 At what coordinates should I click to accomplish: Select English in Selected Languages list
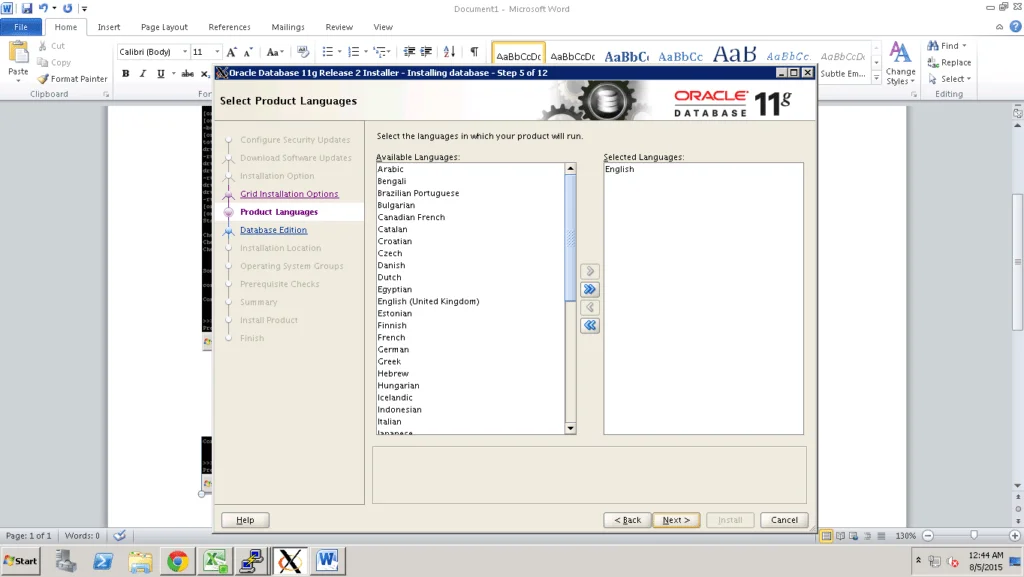[x=619, y=169]
